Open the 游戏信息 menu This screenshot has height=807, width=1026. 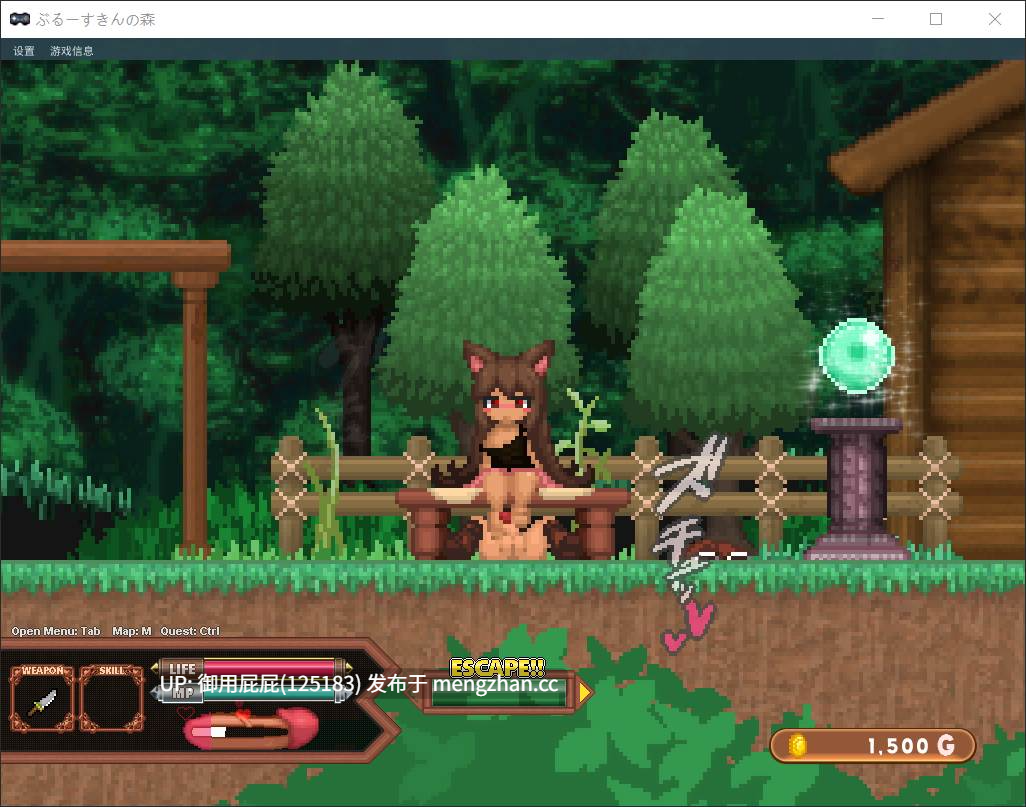click(x=72, y=50)
